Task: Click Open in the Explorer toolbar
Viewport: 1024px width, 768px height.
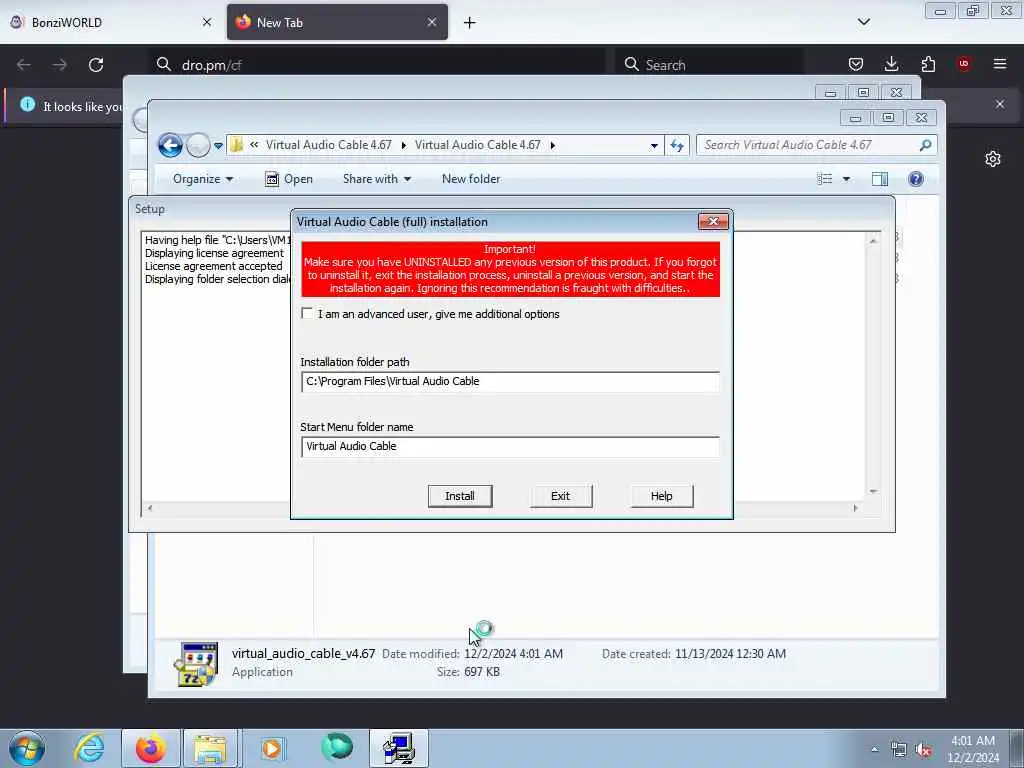Action: [x=289, y=179]
